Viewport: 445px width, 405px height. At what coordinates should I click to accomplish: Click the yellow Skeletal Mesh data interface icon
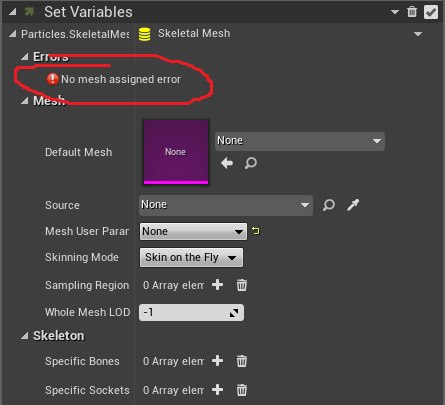coord(144,34)
